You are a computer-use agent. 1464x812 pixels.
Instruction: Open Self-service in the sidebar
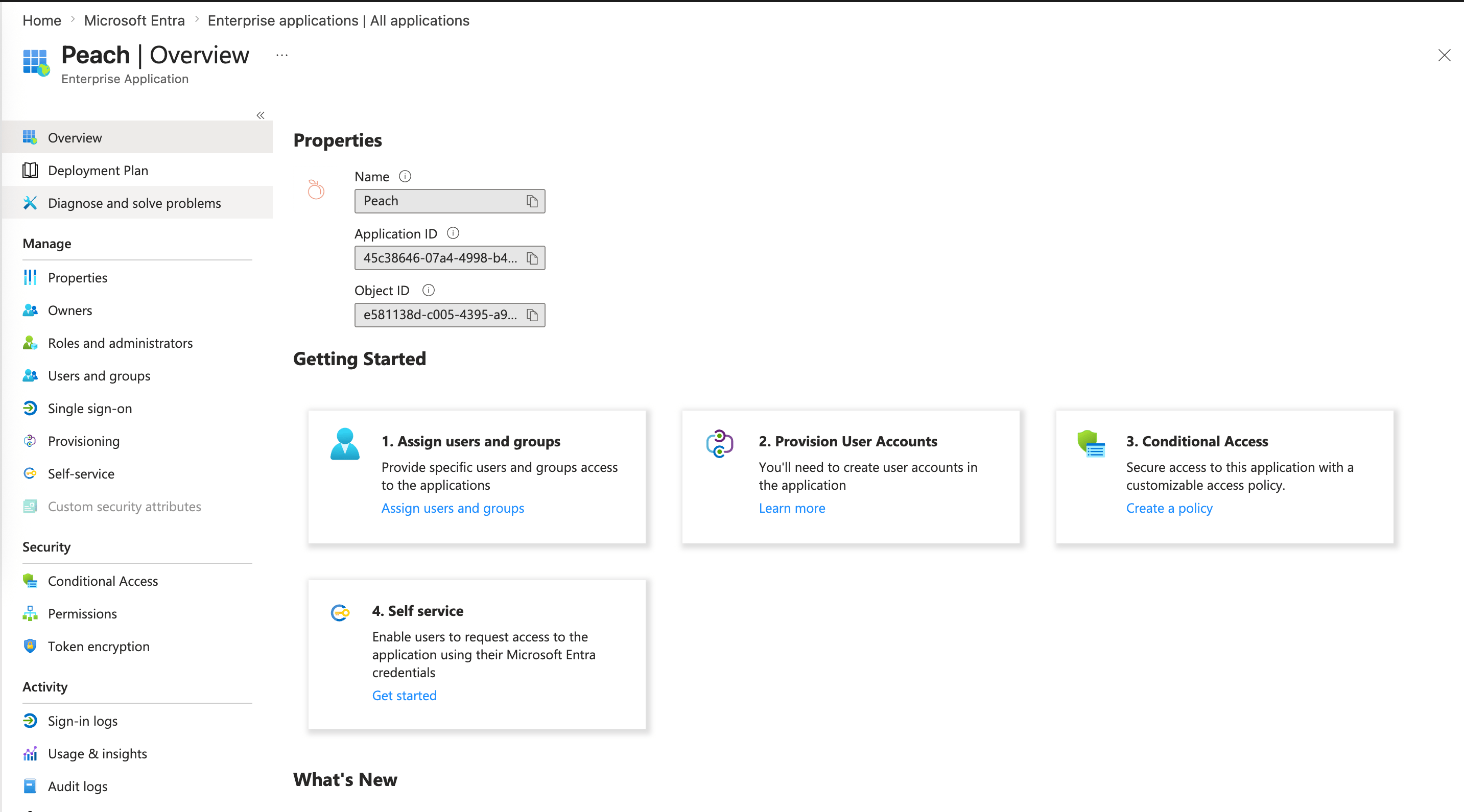pyautogui.click(x=137, y=473)
